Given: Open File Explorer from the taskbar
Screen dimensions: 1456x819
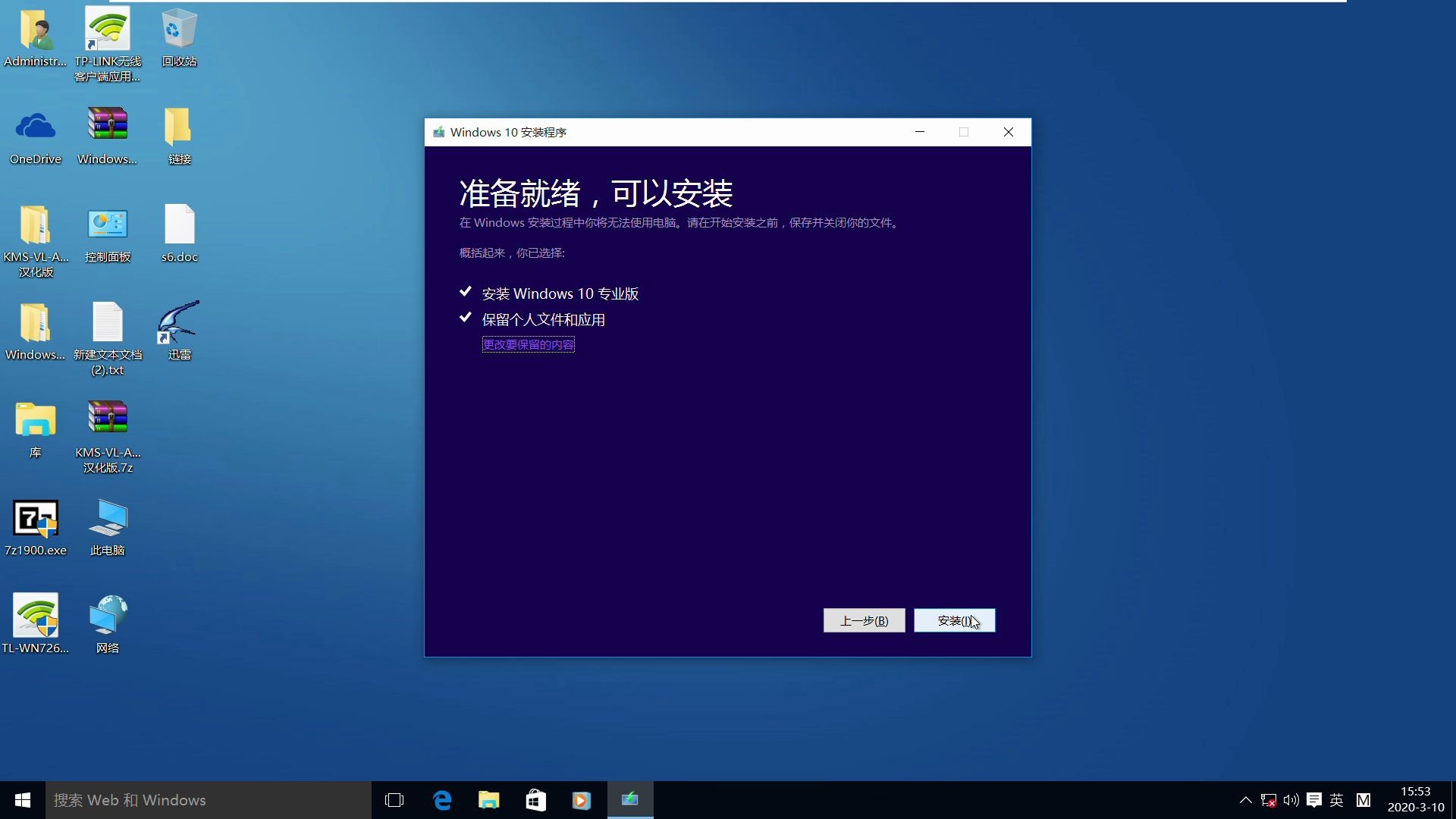Looking at the screenshot, I should tap(489, 800).
